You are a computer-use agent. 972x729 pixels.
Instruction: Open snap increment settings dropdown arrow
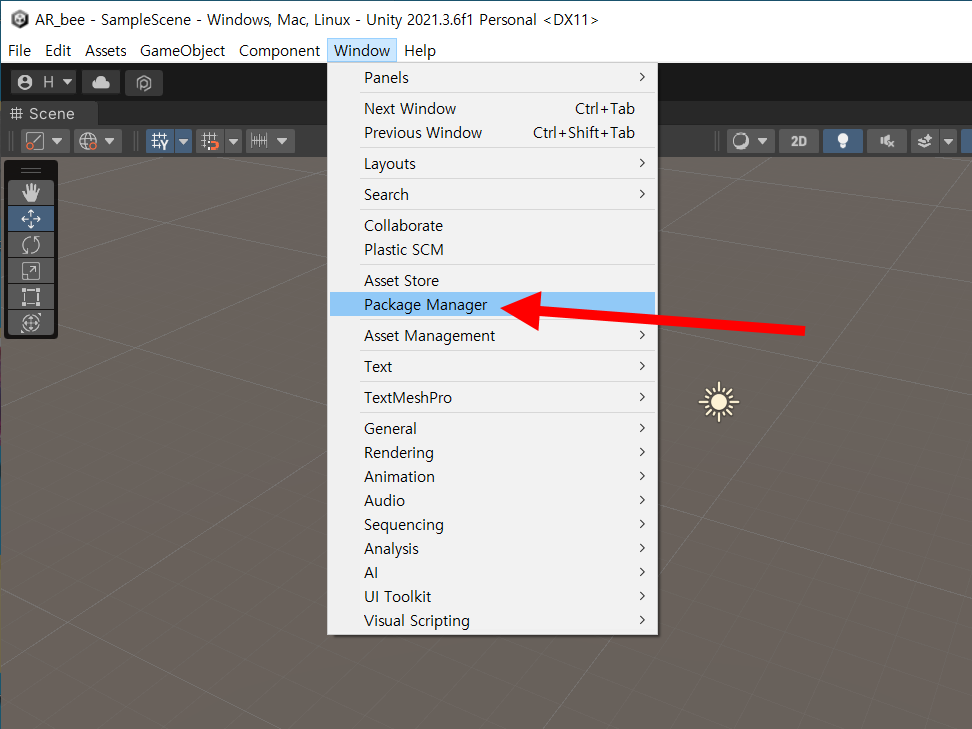coord(282,141)
